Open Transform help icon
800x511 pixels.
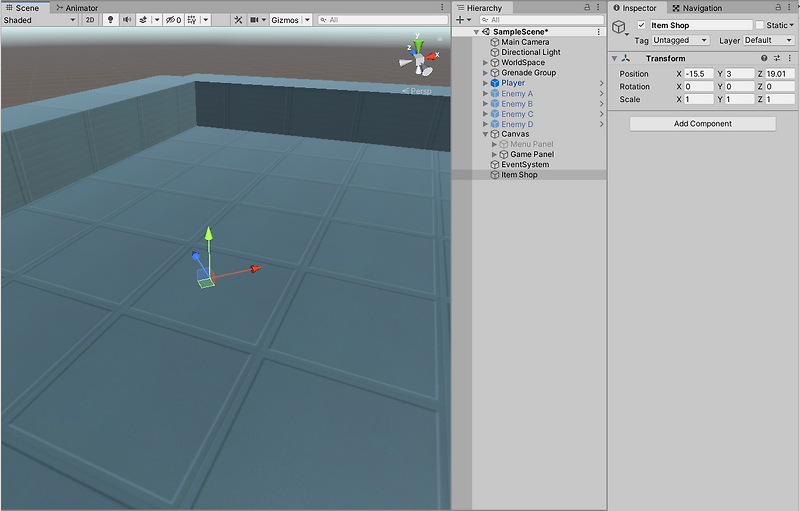click(764, 58)
